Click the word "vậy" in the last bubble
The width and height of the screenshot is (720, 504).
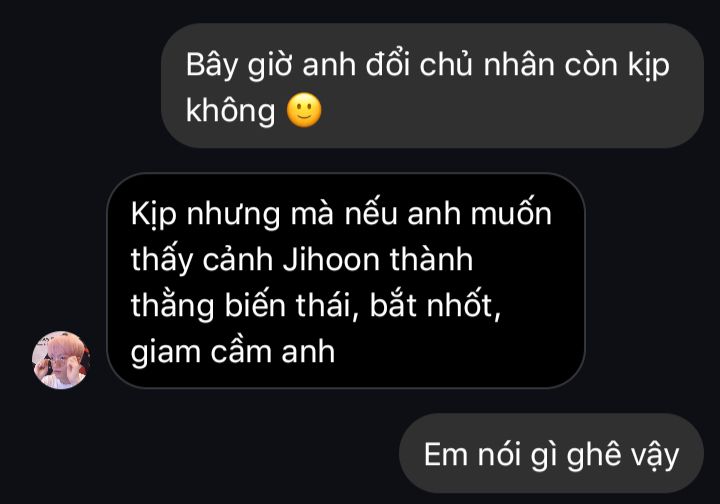[x=655, y=456]
